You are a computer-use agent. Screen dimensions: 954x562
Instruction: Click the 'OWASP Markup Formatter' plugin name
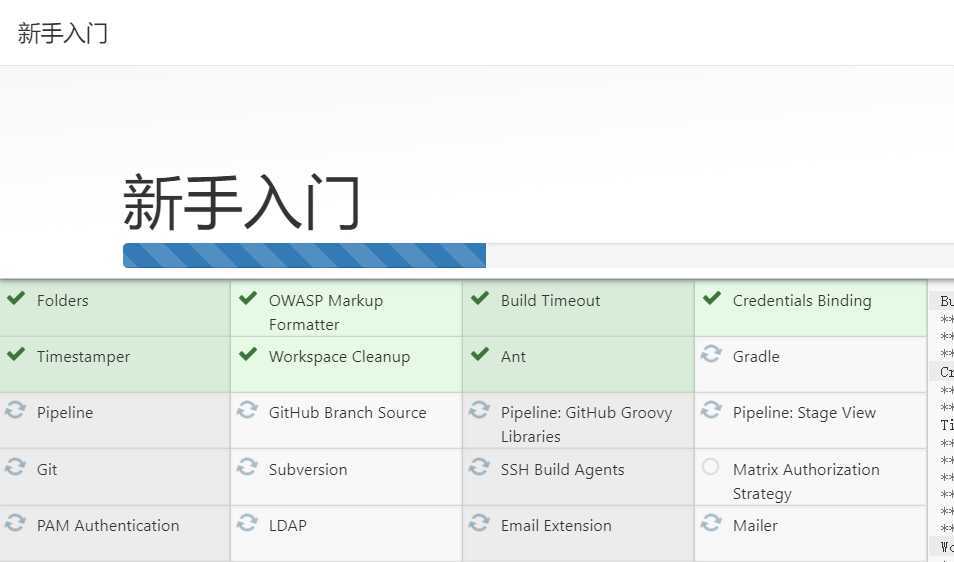click(x=326, y=313)
